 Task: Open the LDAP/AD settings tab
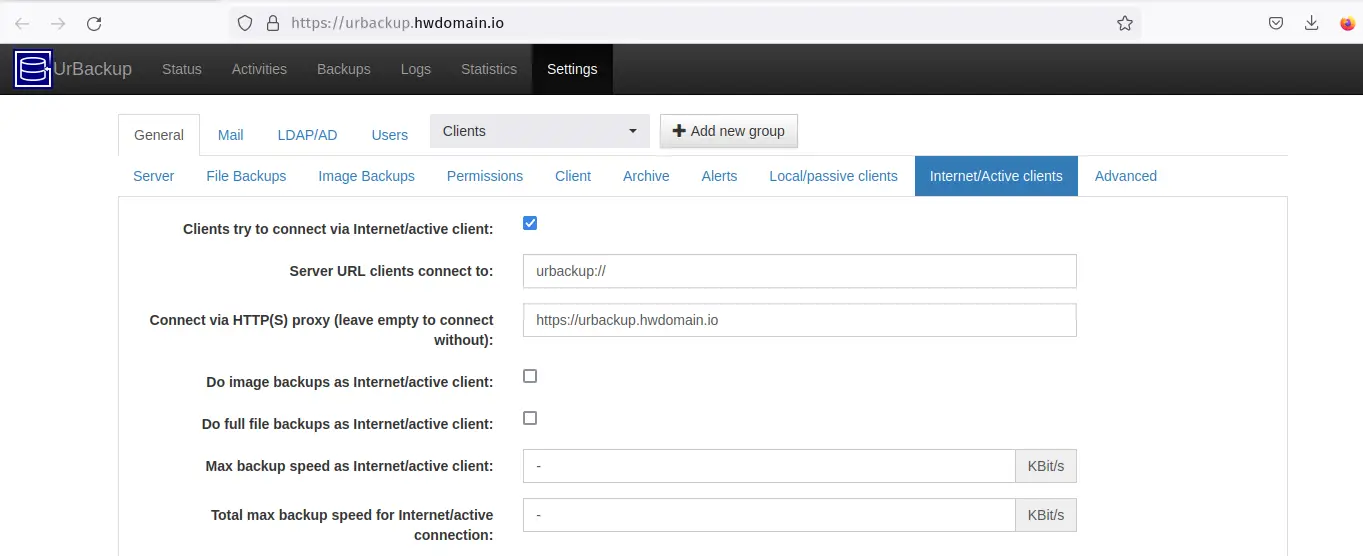pyautogui.click(x=307, y=135)
